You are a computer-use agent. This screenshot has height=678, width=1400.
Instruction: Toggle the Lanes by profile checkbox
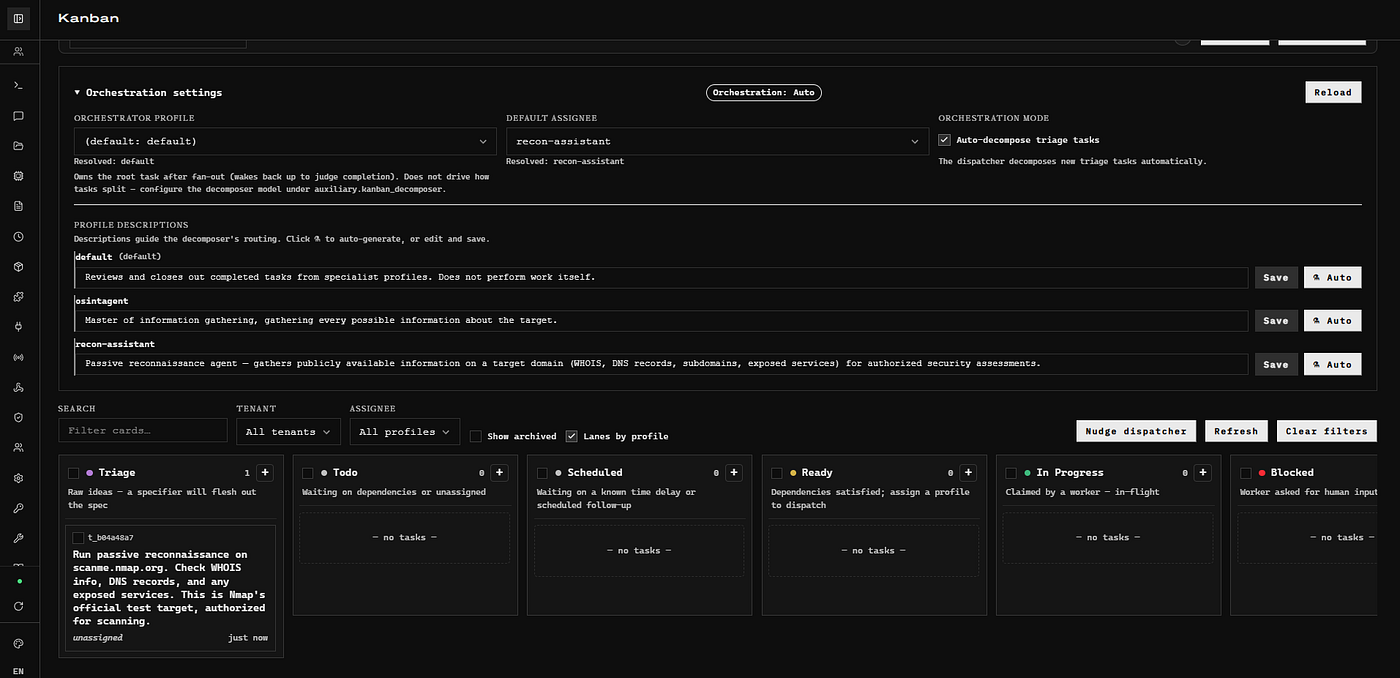click(572, 436)
